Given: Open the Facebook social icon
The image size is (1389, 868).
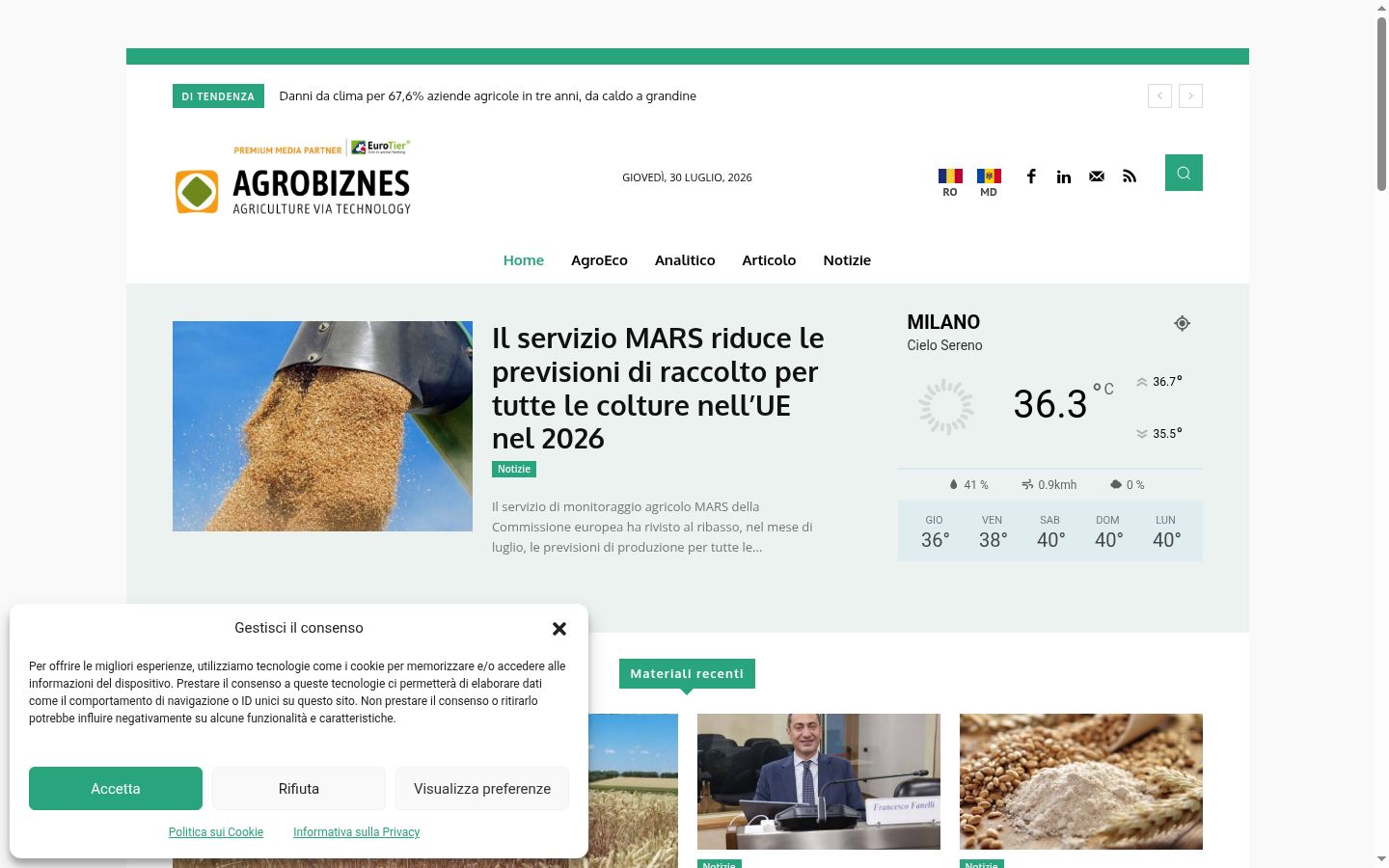Looking at the screenshot, I should (x=1031, y=176).
